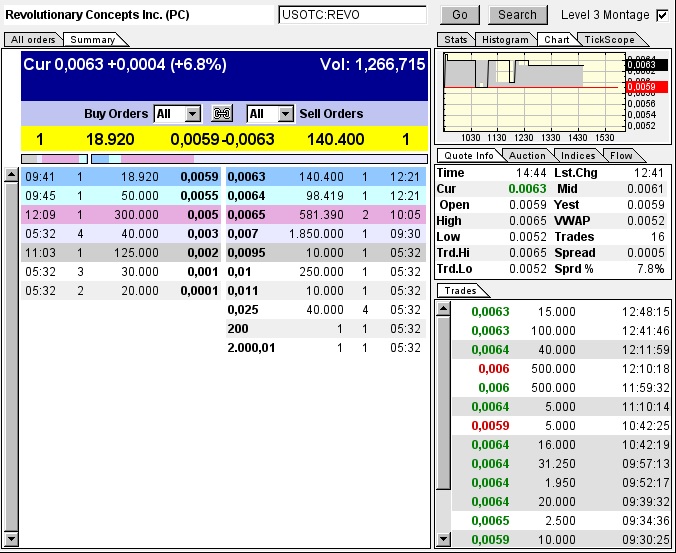
Task: Show the Flow tab
Action: [x=621, y=156]
